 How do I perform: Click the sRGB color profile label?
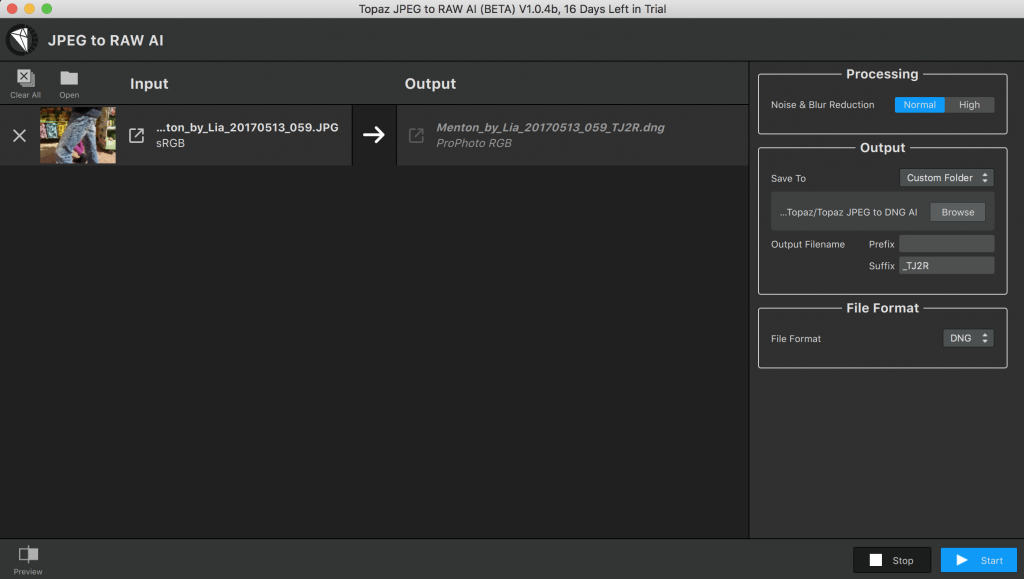click(x=170, y=143)
